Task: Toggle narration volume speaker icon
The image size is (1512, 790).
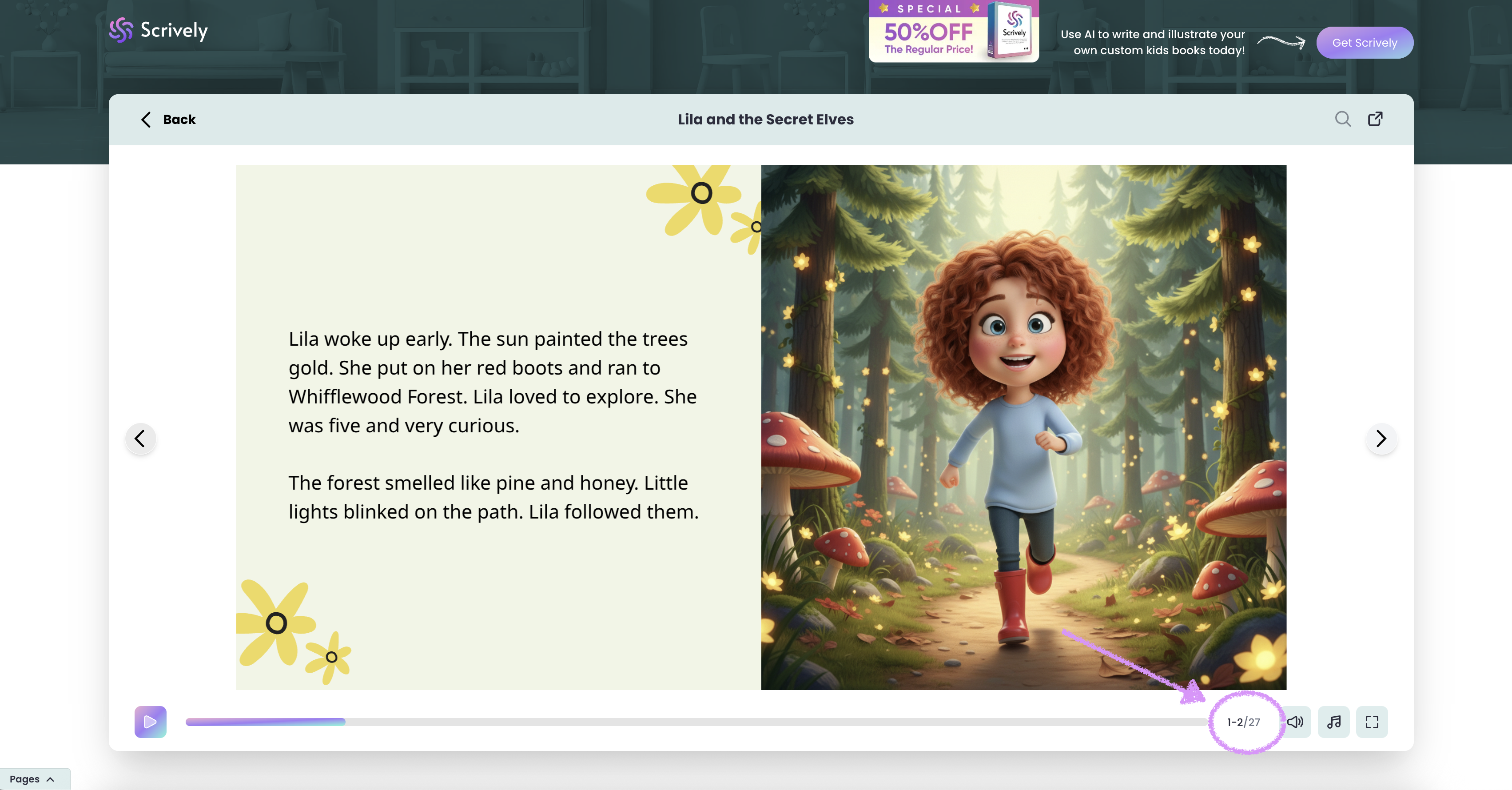Action: 1297,722
